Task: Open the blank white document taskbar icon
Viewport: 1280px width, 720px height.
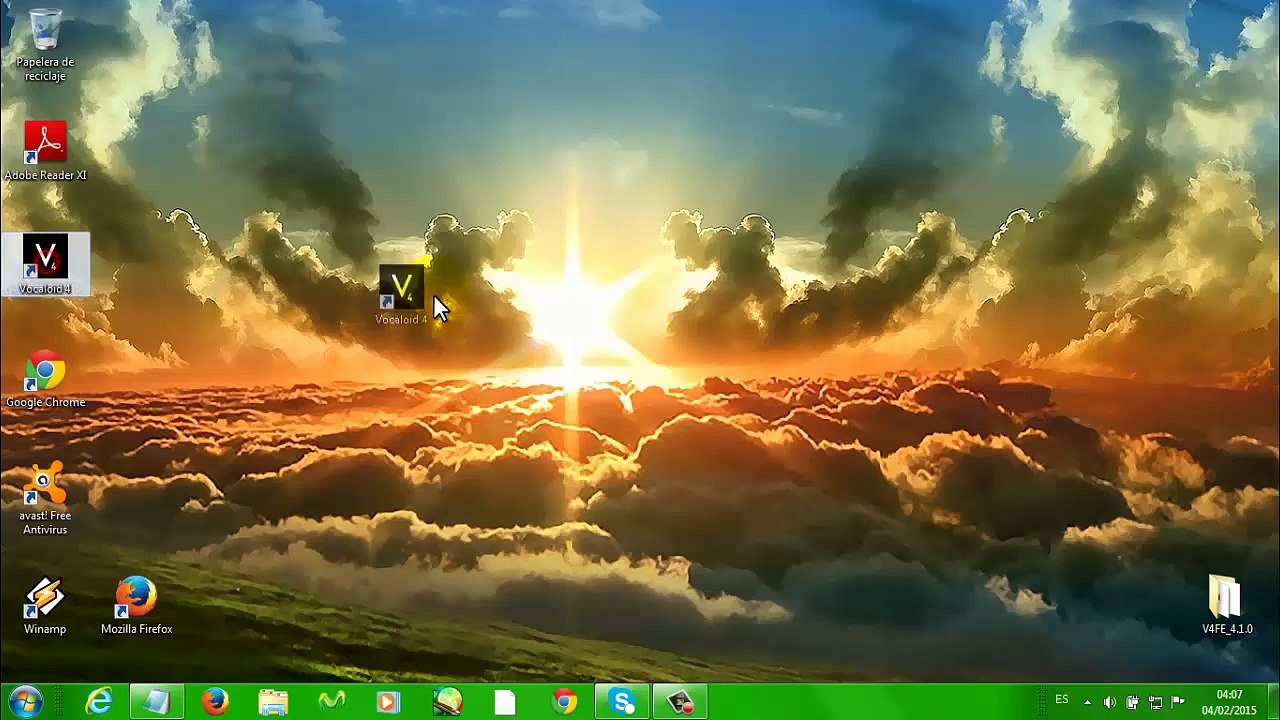Action: 505,702
